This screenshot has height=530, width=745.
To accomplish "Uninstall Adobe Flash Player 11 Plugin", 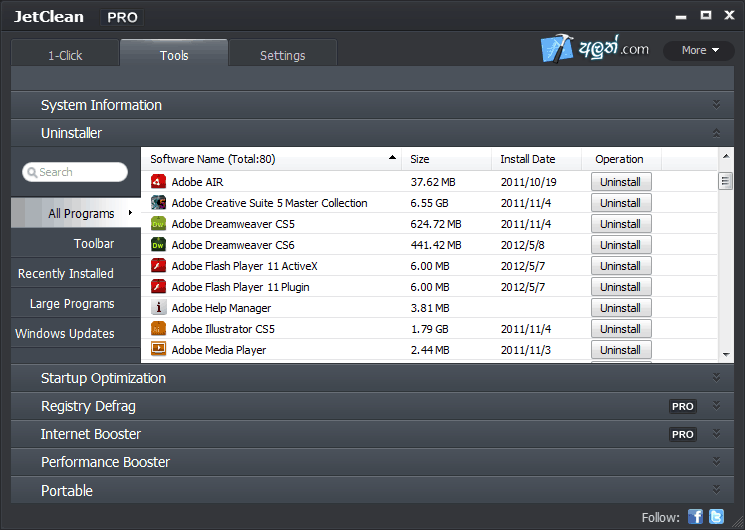I will pos(621,287).
